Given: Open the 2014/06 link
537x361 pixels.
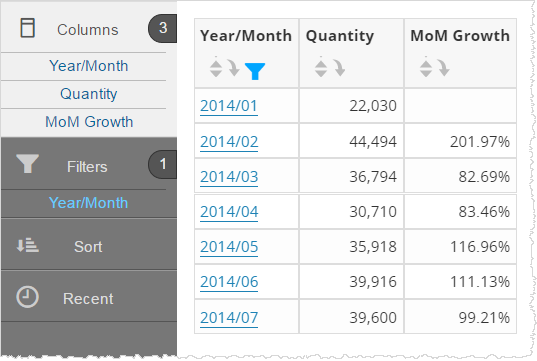Looking at the screenshot, I should coord(229,282).
